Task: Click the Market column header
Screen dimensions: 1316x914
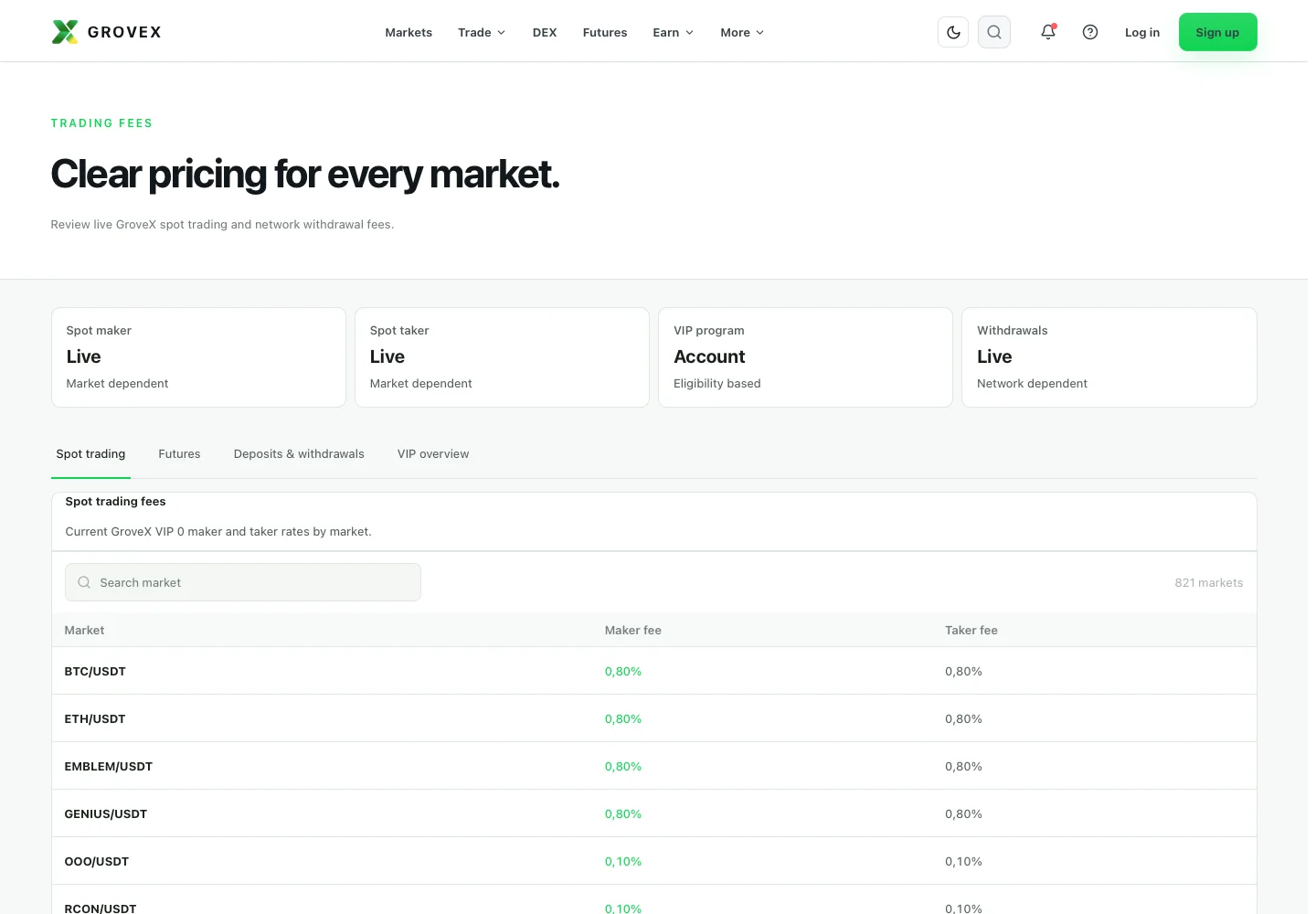Action: pos(84,631)
